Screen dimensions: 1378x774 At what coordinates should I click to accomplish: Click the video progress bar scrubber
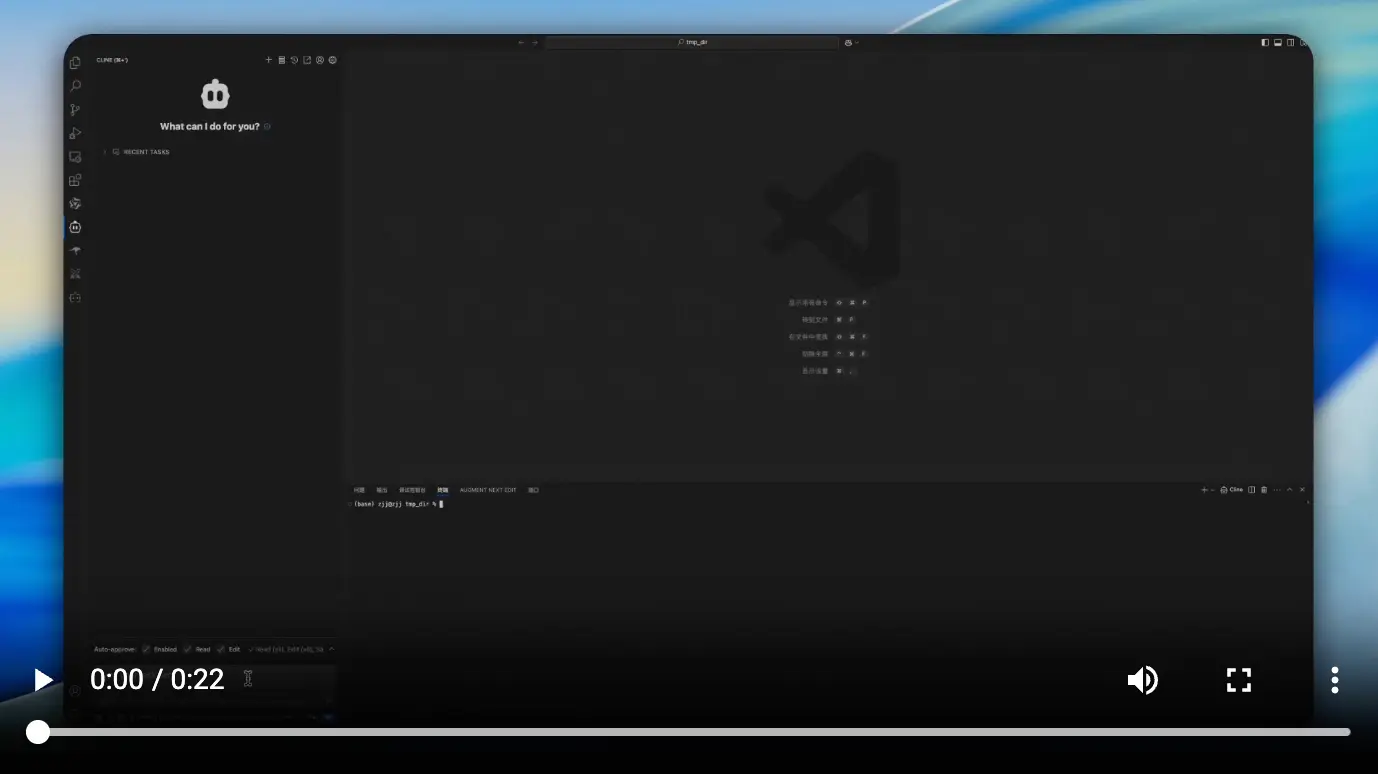click(38, 732)
